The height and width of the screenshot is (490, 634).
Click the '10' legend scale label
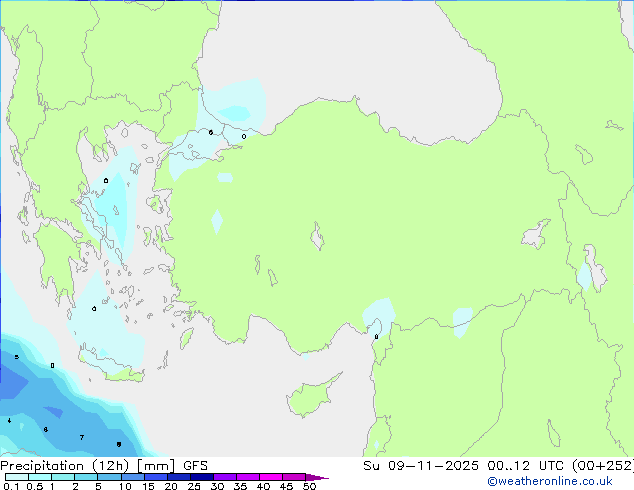tap(125, 486)
